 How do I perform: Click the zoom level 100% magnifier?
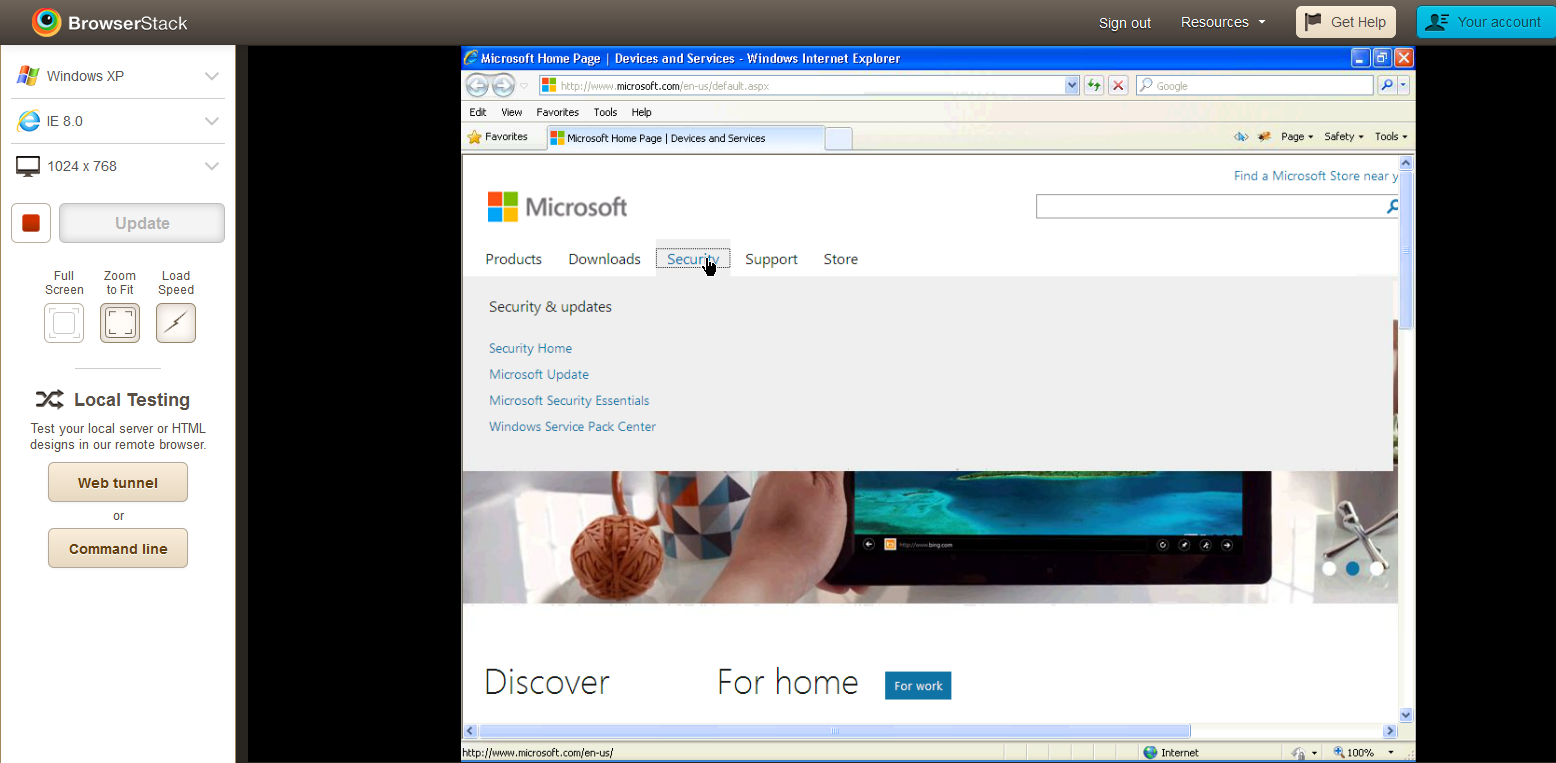click(x=1340, y=752)
